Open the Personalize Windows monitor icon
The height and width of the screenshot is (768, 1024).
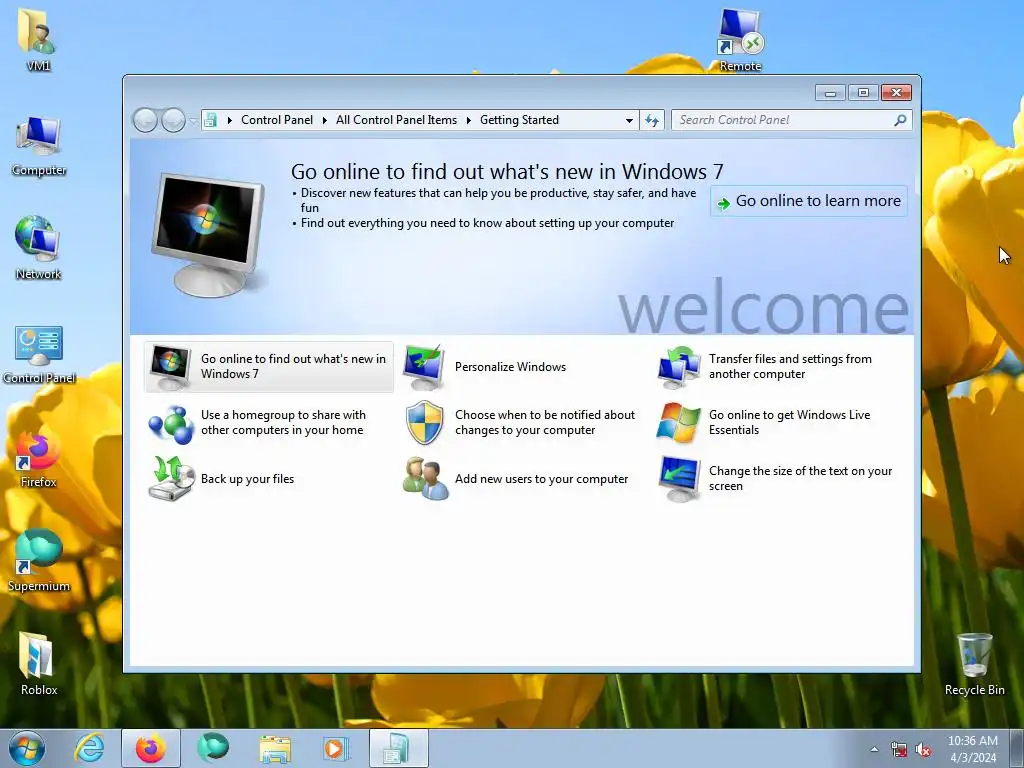[424, 367]
